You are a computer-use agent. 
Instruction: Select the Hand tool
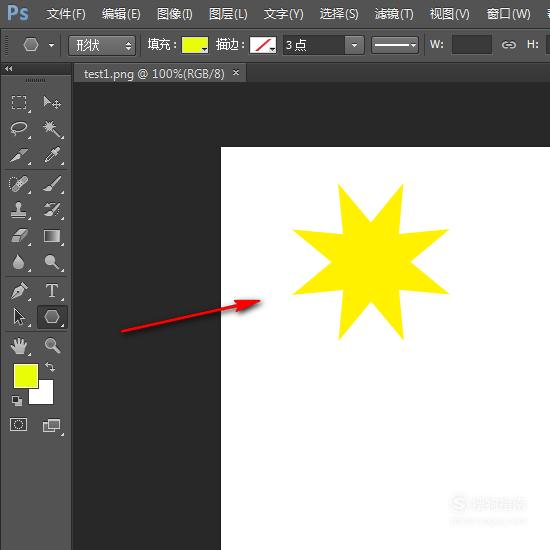(x=19, y=346)
